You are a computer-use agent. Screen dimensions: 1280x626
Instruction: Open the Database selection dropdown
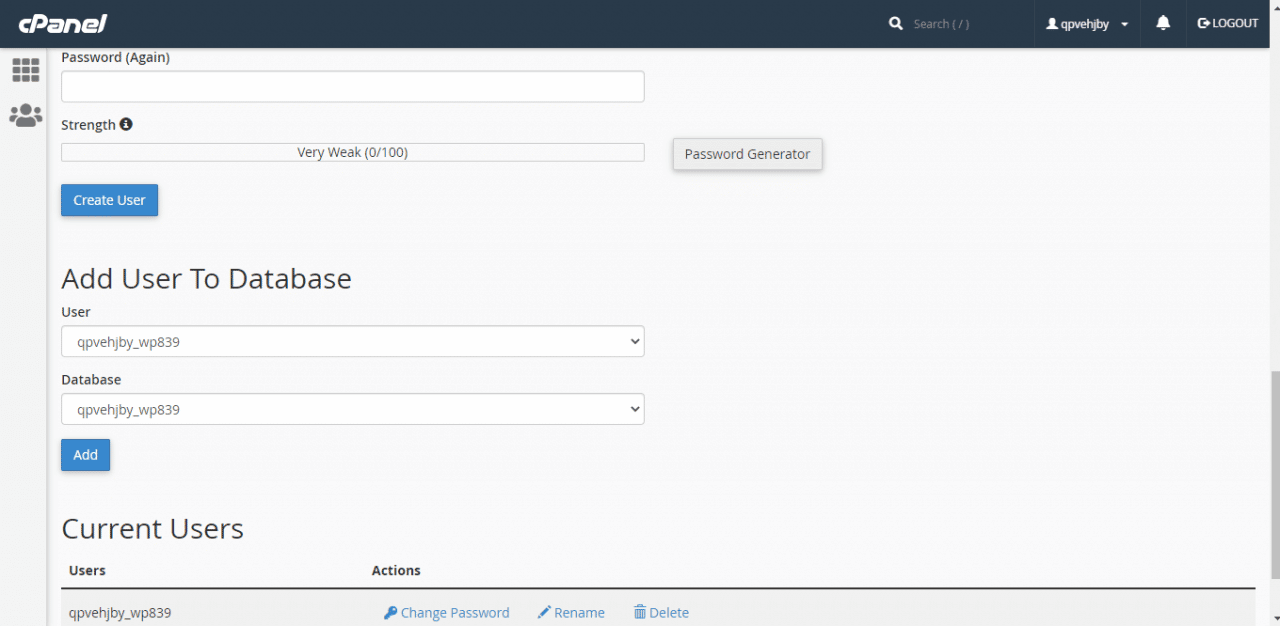352,409
